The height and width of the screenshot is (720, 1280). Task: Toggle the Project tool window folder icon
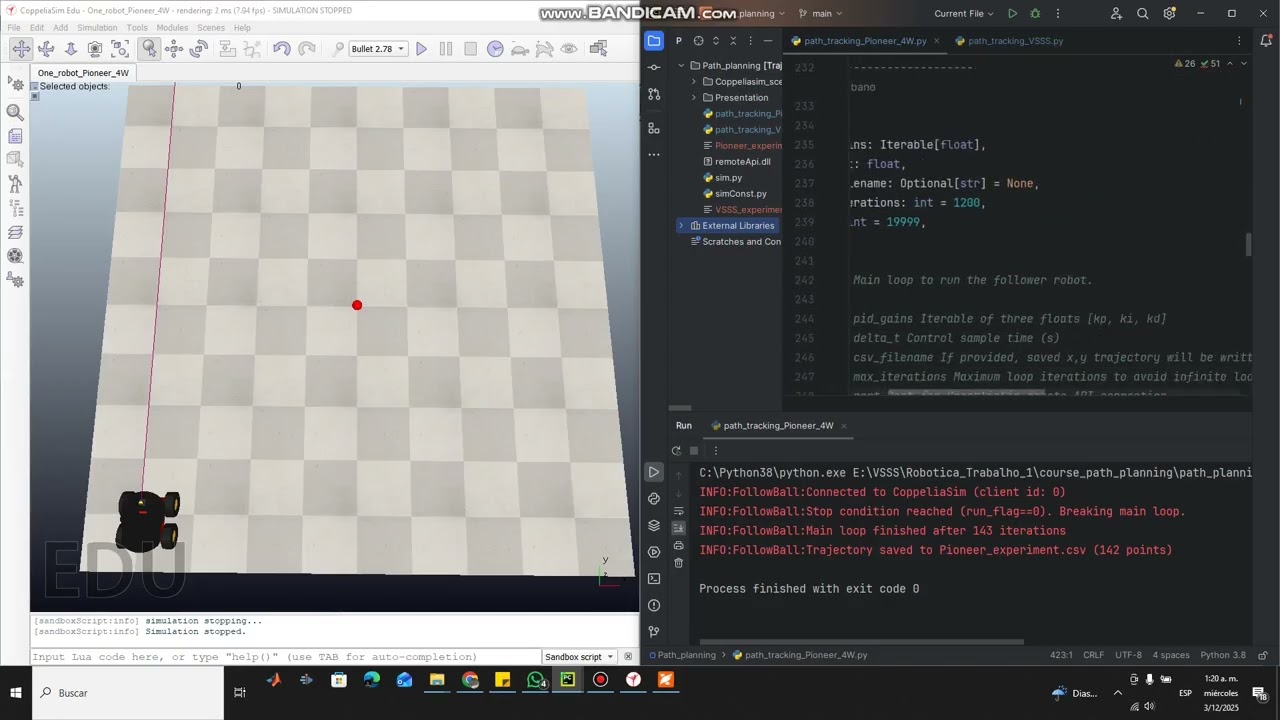(654, 41)
